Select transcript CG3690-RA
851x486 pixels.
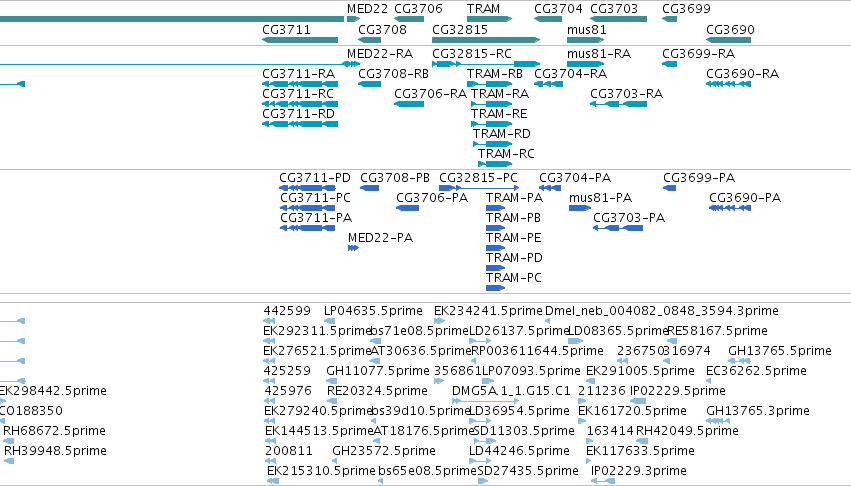(742, 74)
